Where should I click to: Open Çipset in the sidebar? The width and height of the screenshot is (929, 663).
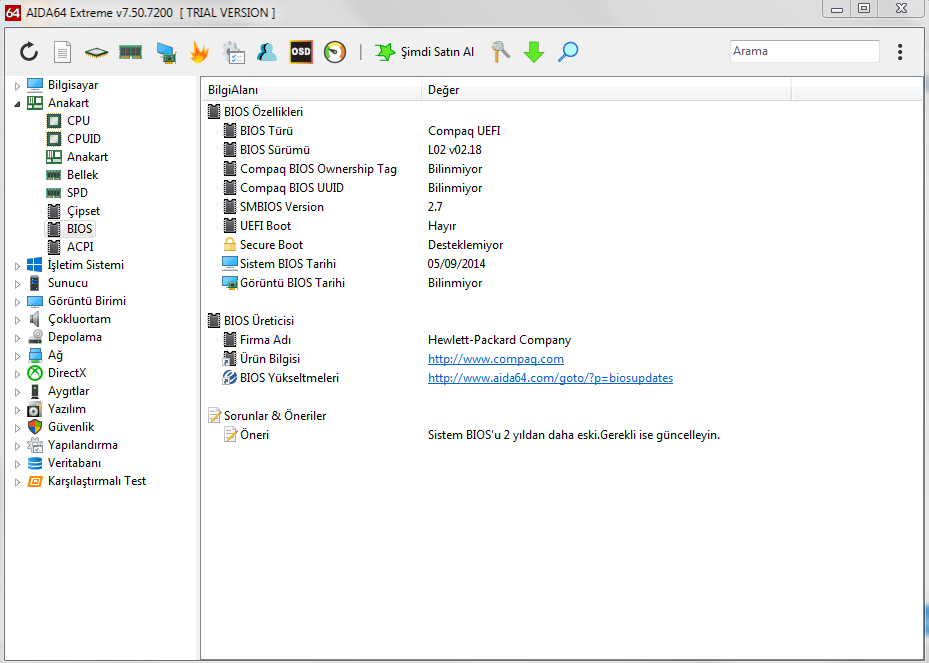[83, 211]
